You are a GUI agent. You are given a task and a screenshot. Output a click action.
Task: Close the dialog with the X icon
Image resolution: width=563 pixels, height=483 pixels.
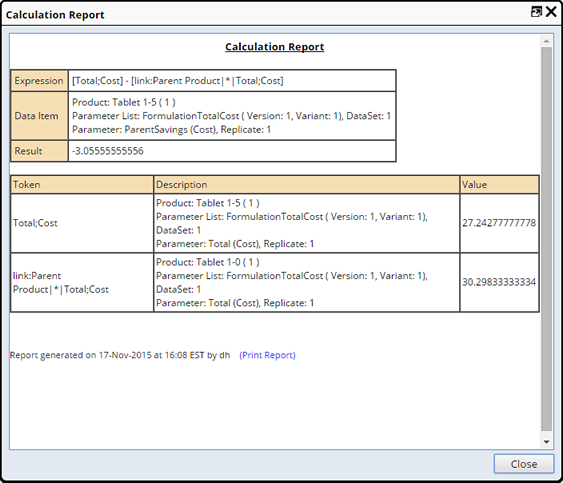click(551, 12)
